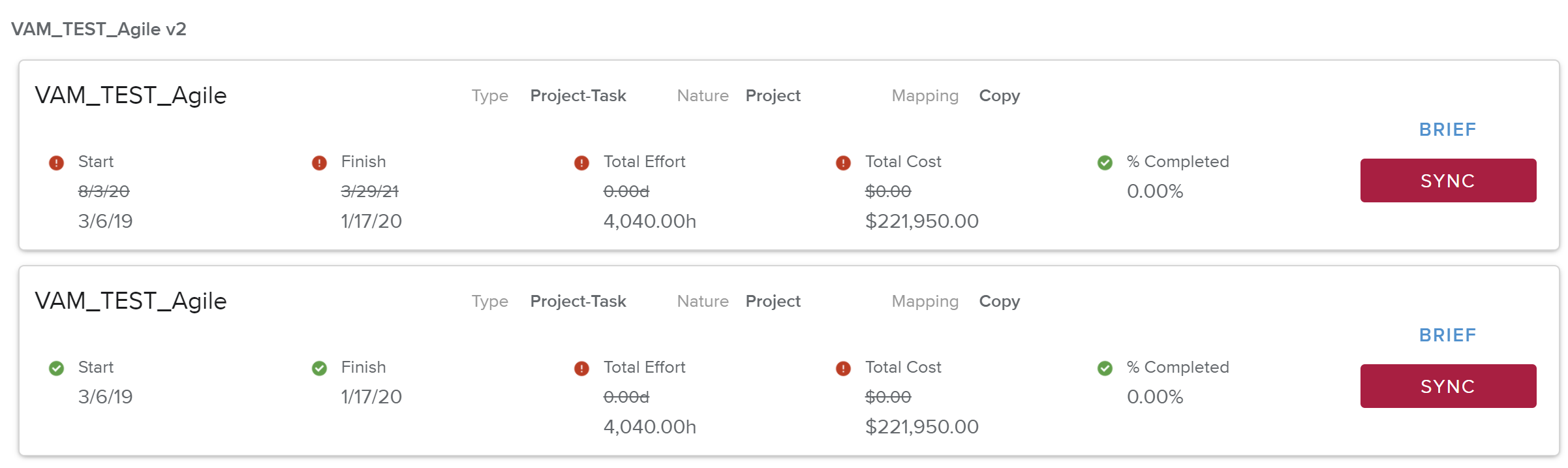Click the VAM_TEST_Agile title of the top card

[131, 95]
